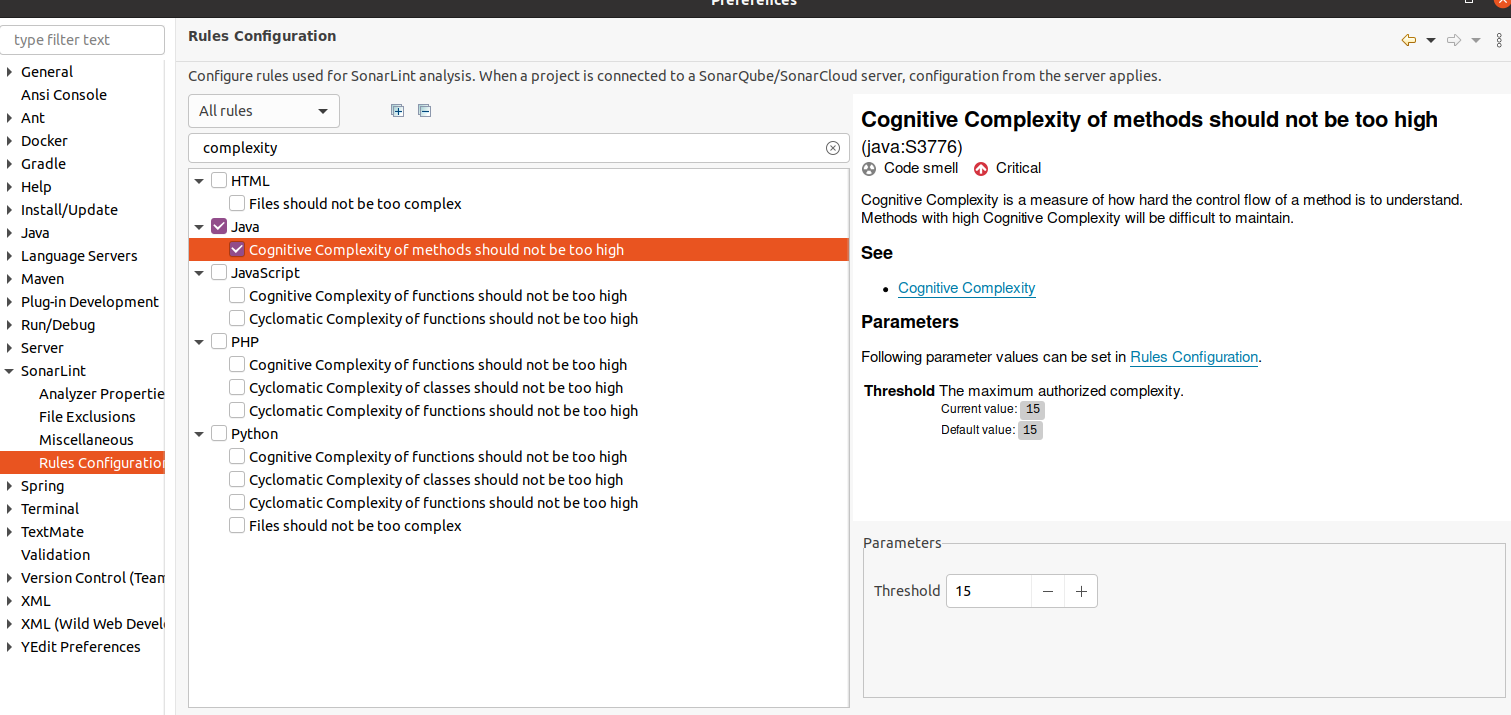1511x715 pixels.
Task: Enable HTML 'Files should not be too complex'
Action: pyautogui.click(x=237, y=204)
